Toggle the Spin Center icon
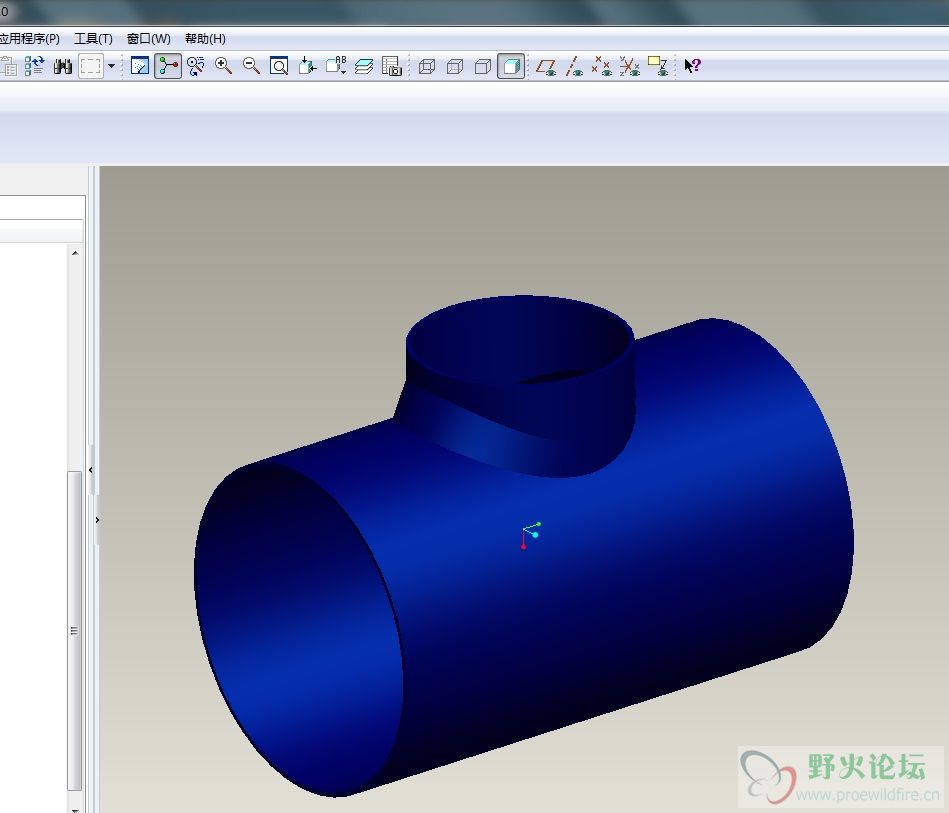Image resolution: width=949 pixels, height=813 pixels. click(x=168, y=65)
